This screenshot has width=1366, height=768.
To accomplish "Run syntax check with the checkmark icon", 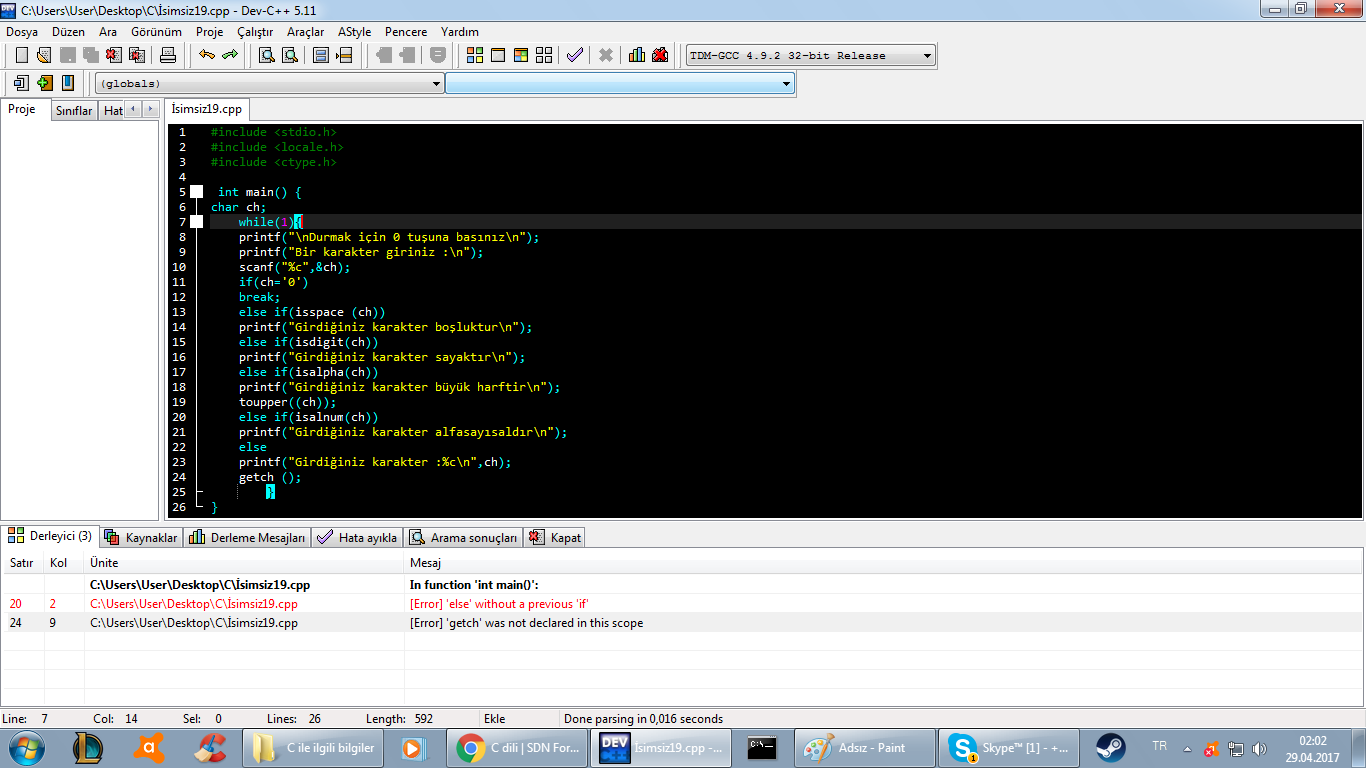I will (x=575, y=55).
